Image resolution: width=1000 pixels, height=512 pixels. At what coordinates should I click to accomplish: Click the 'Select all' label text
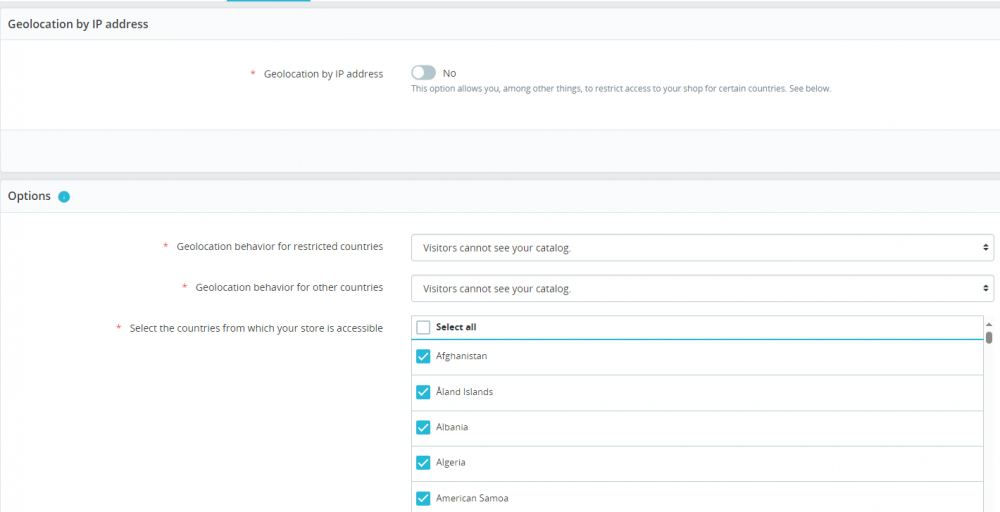point(456,327)
